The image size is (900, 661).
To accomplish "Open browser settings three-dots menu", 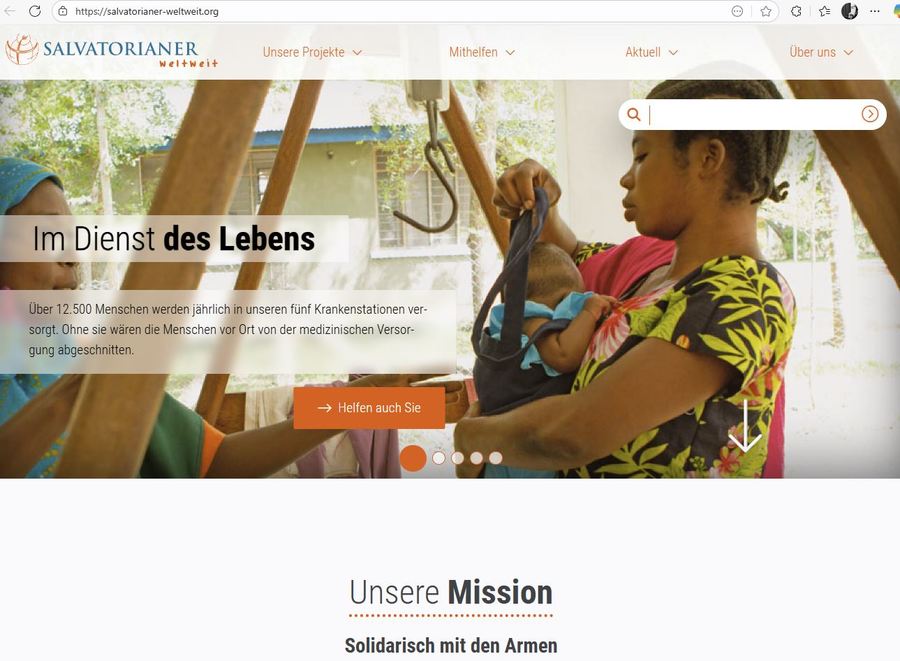I will point(875,11).
